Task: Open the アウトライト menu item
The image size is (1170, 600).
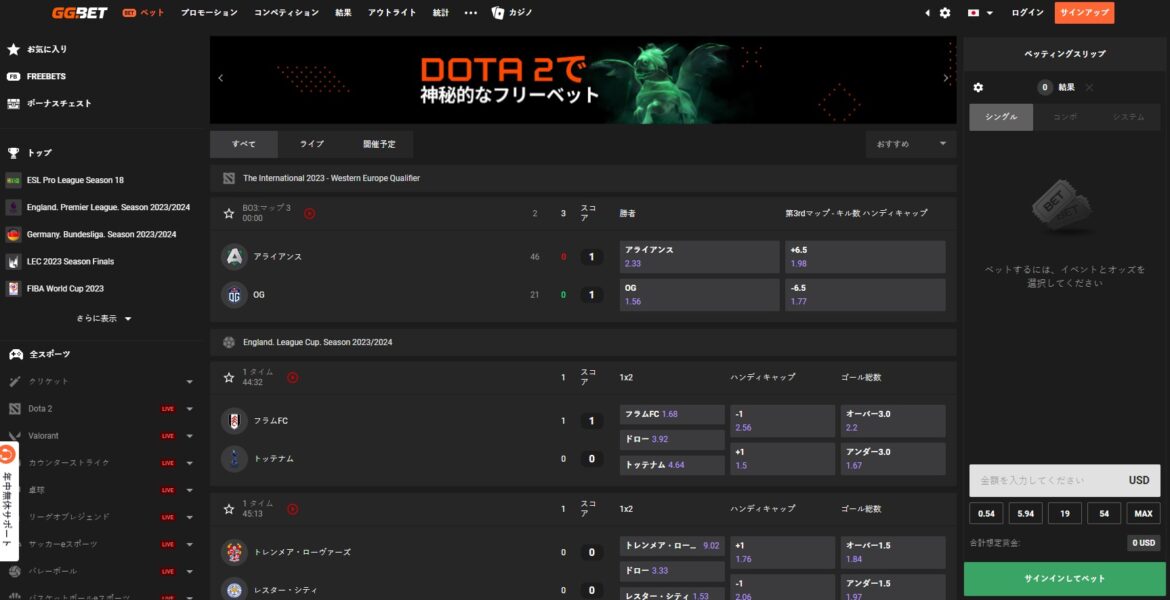Action: [392, 13]
